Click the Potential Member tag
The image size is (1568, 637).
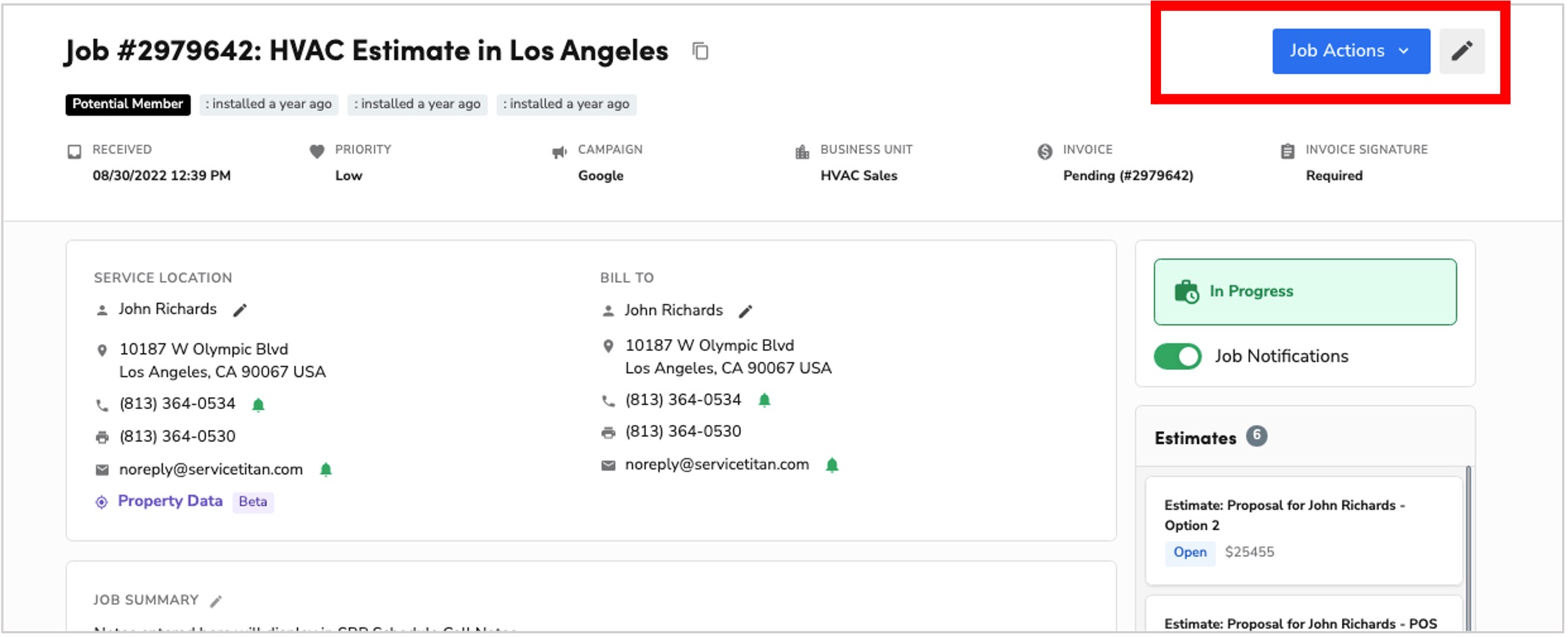tap(128, 104)
